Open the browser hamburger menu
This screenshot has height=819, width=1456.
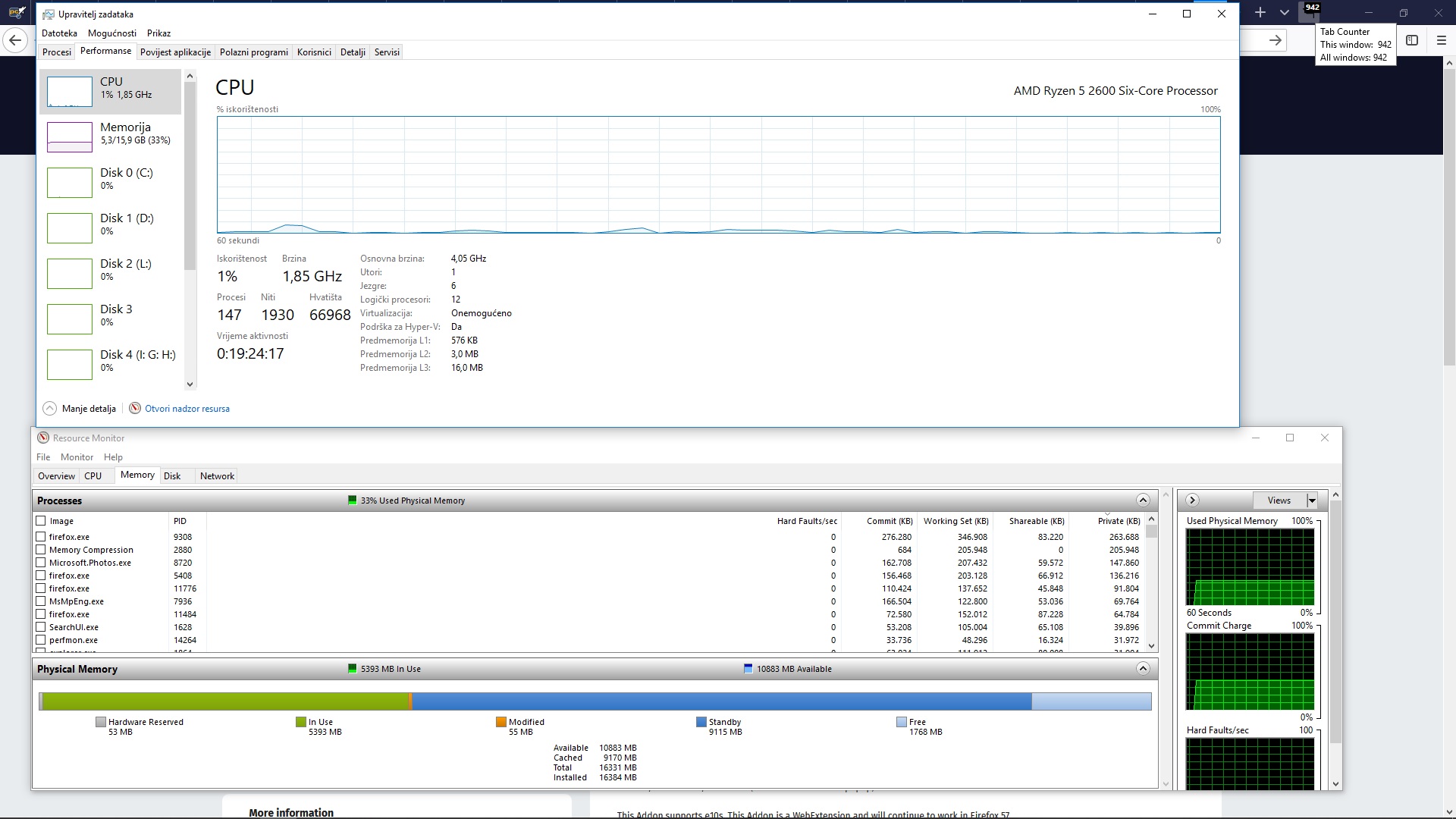click(1441, 40)
